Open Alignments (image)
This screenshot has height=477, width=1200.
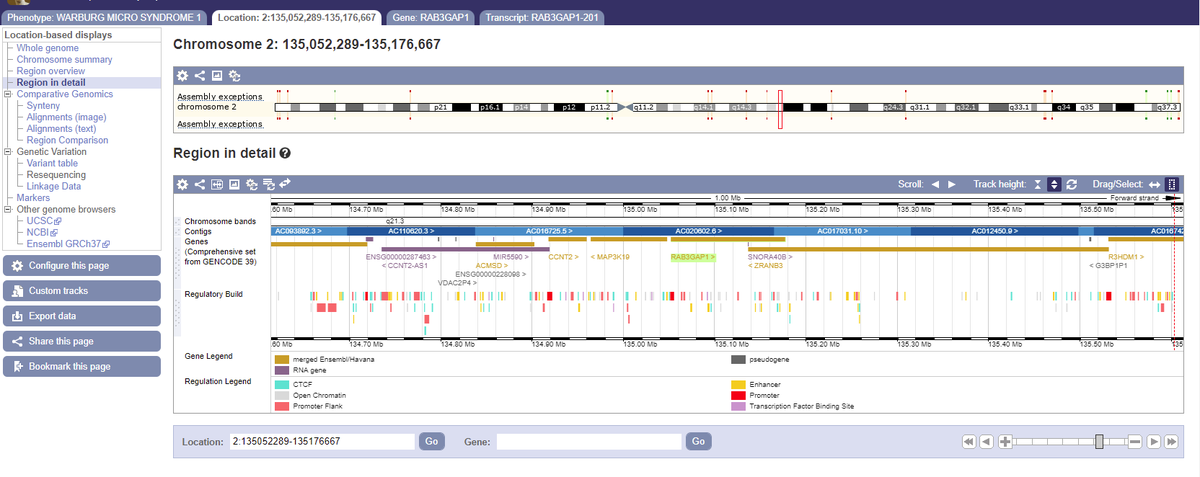click(x=66, y=117)
